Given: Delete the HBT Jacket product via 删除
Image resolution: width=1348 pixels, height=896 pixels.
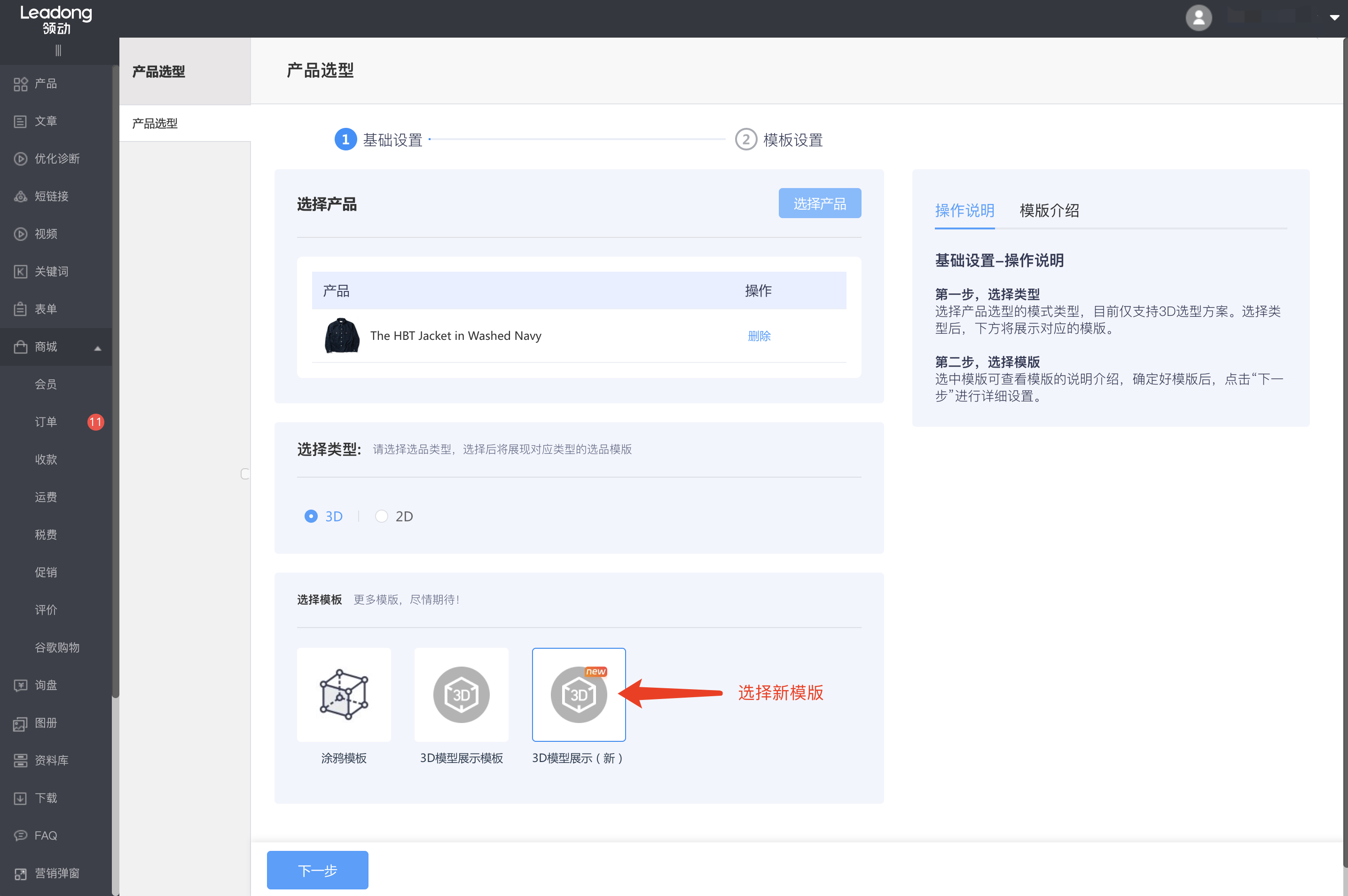Looking at the screenshot, I should tap(759, 336).
